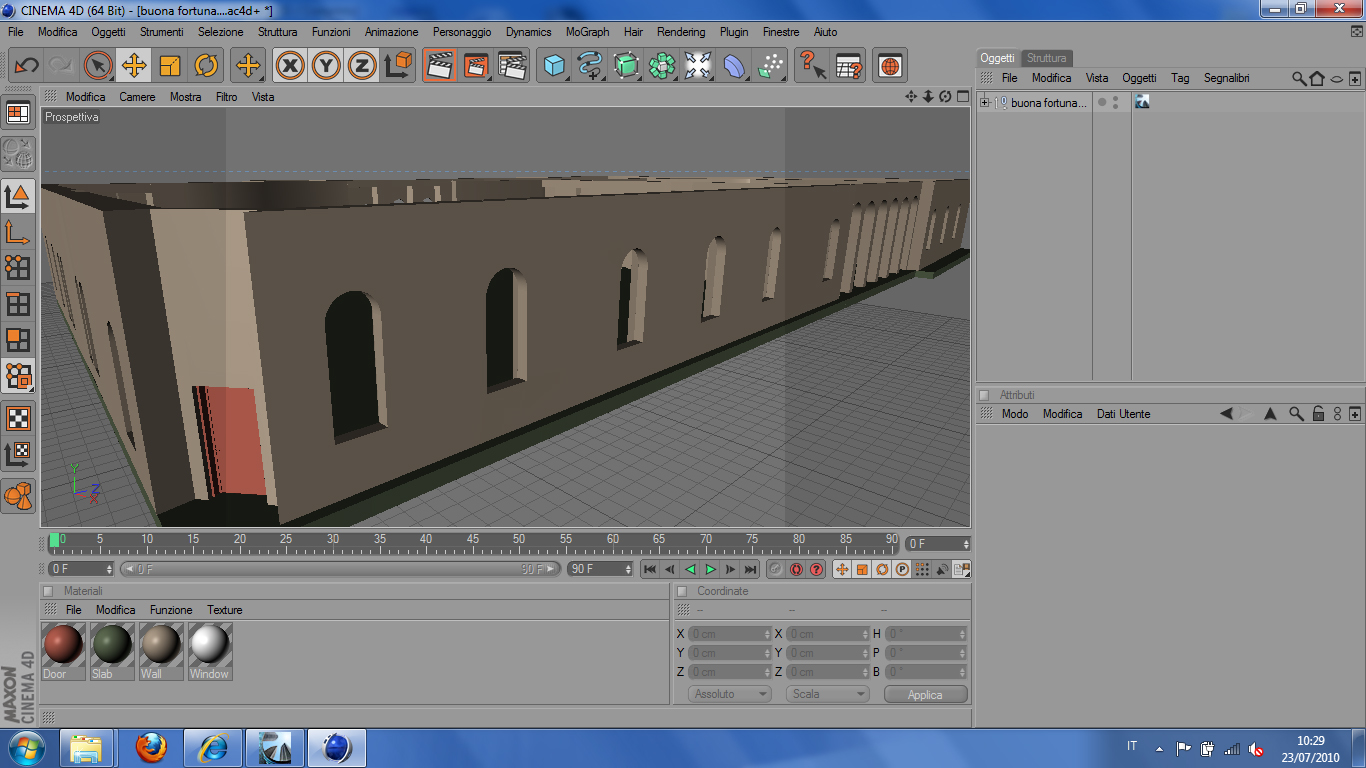
Task: Click the 0 F start frame field
Action: pos(81,569)
